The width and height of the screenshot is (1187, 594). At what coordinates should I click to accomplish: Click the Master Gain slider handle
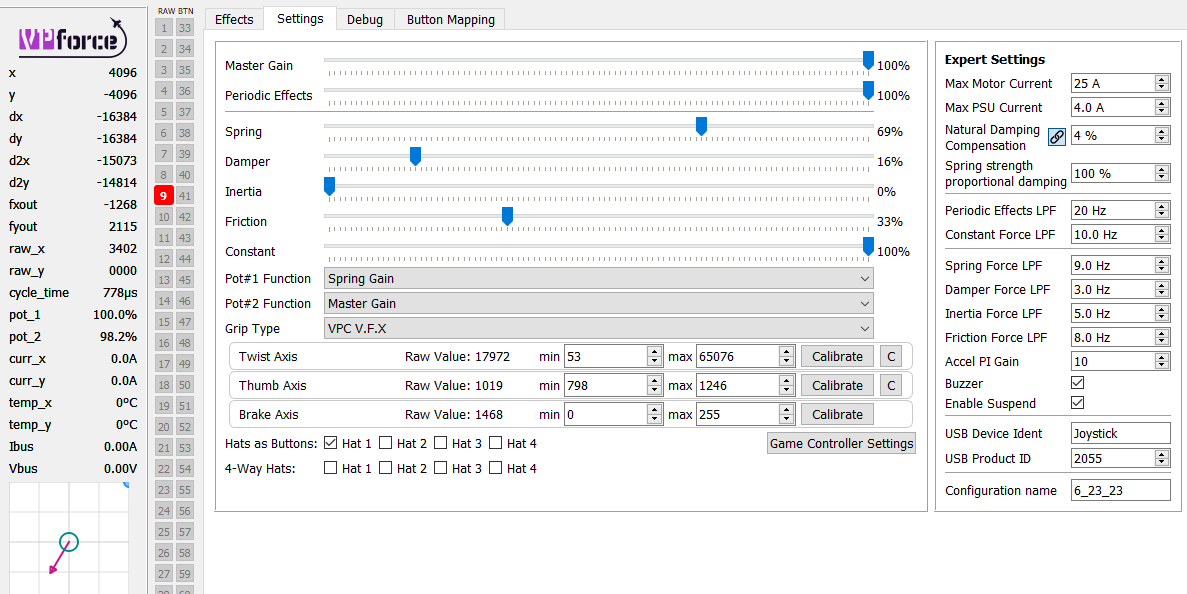point(868,61)
